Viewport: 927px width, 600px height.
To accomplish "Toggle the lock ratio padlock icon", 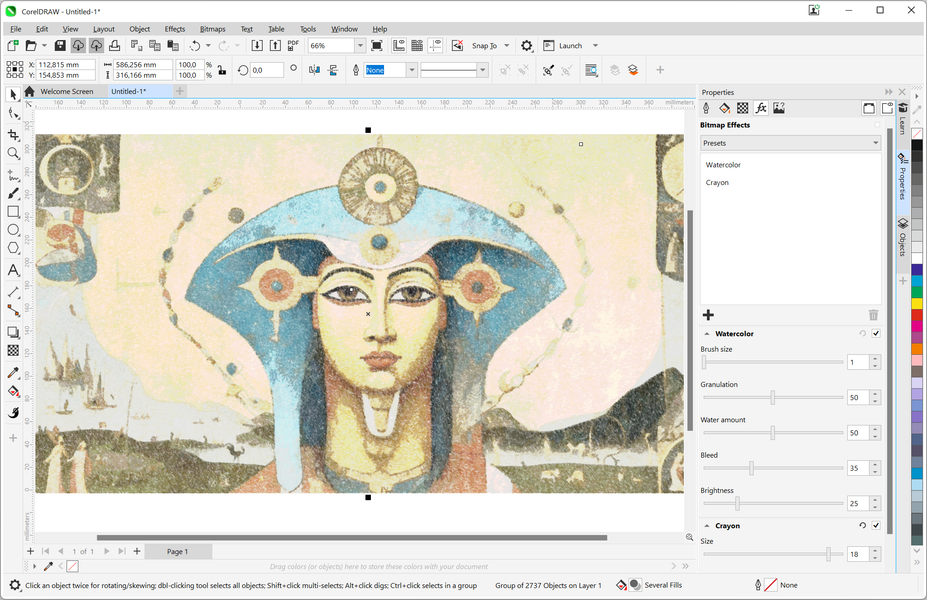I will 221,70.
